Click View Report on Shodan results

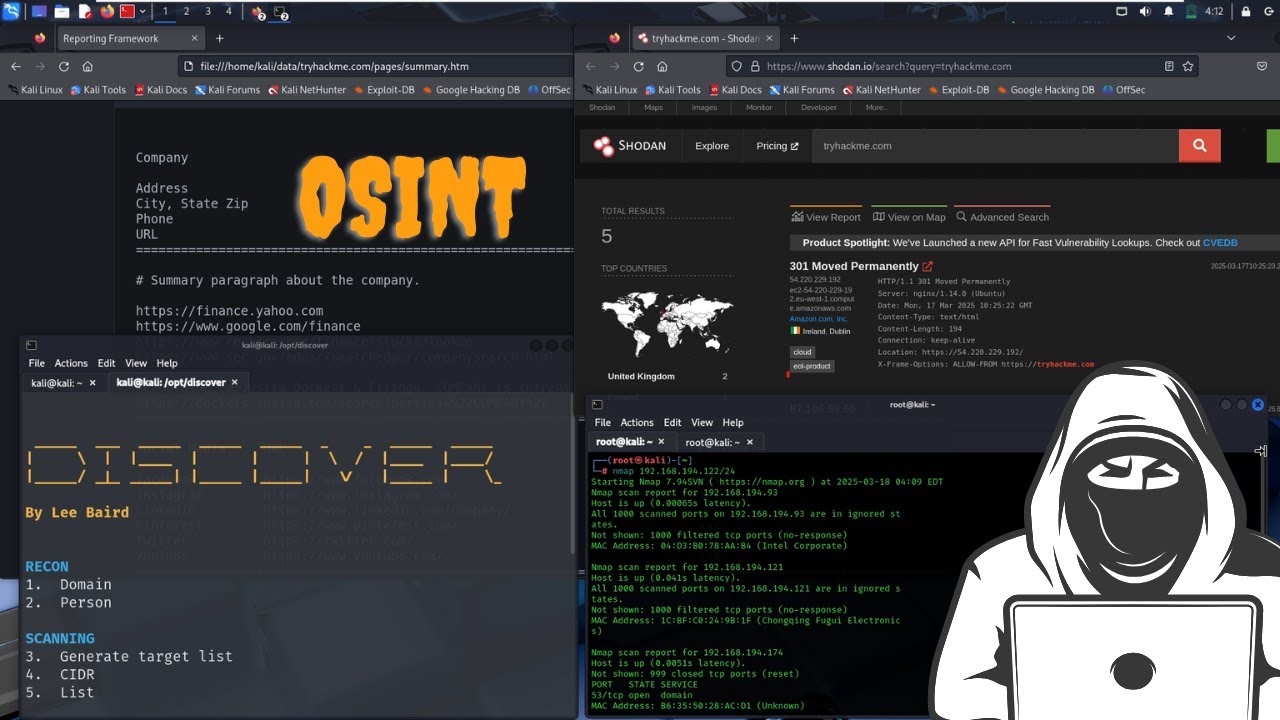[x=826, y=217]
